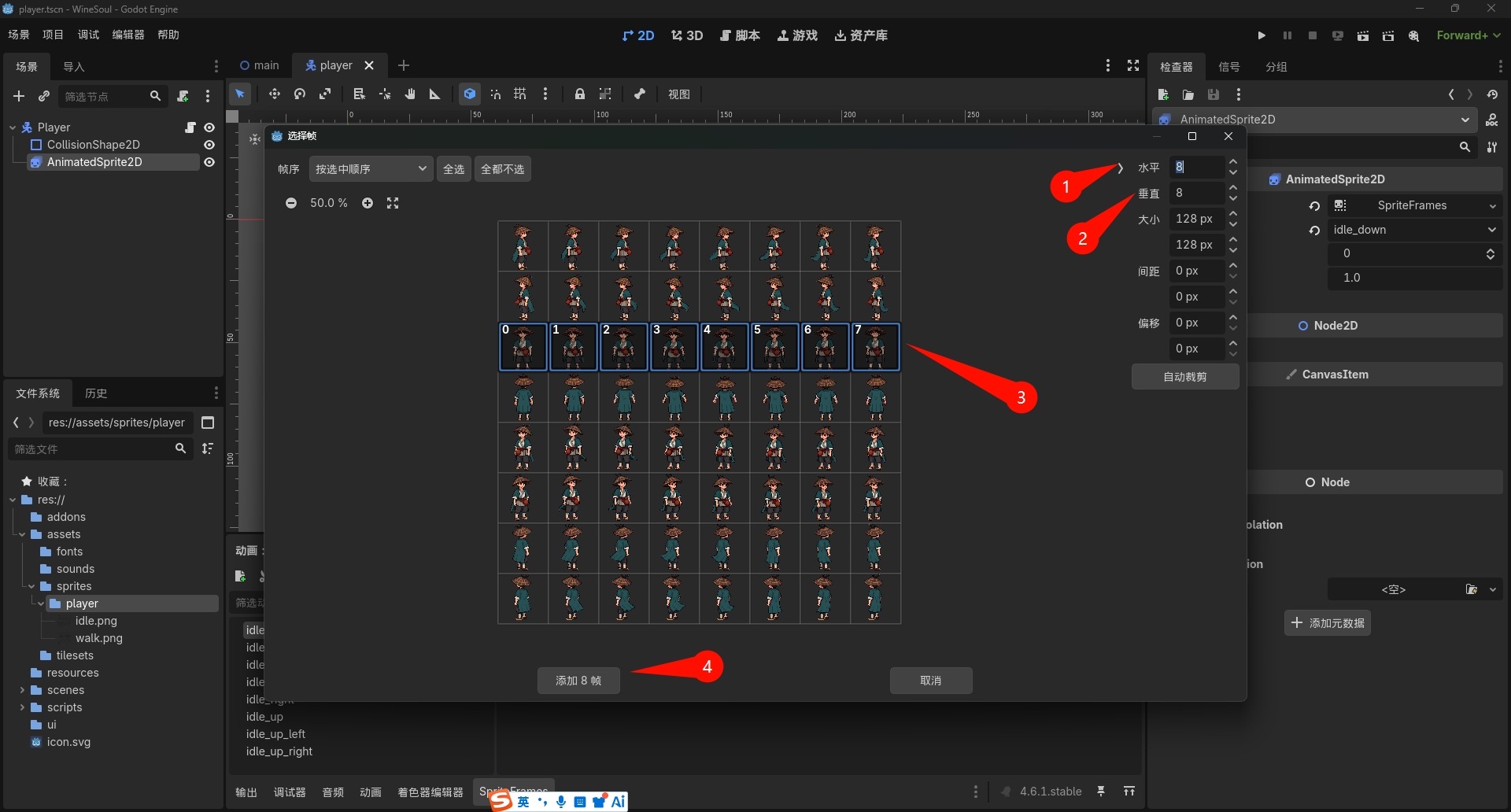This screenshot has width=1511, height=812.
Task: Toggle selection of sprite frame 0
Action: tap(523, 347)
